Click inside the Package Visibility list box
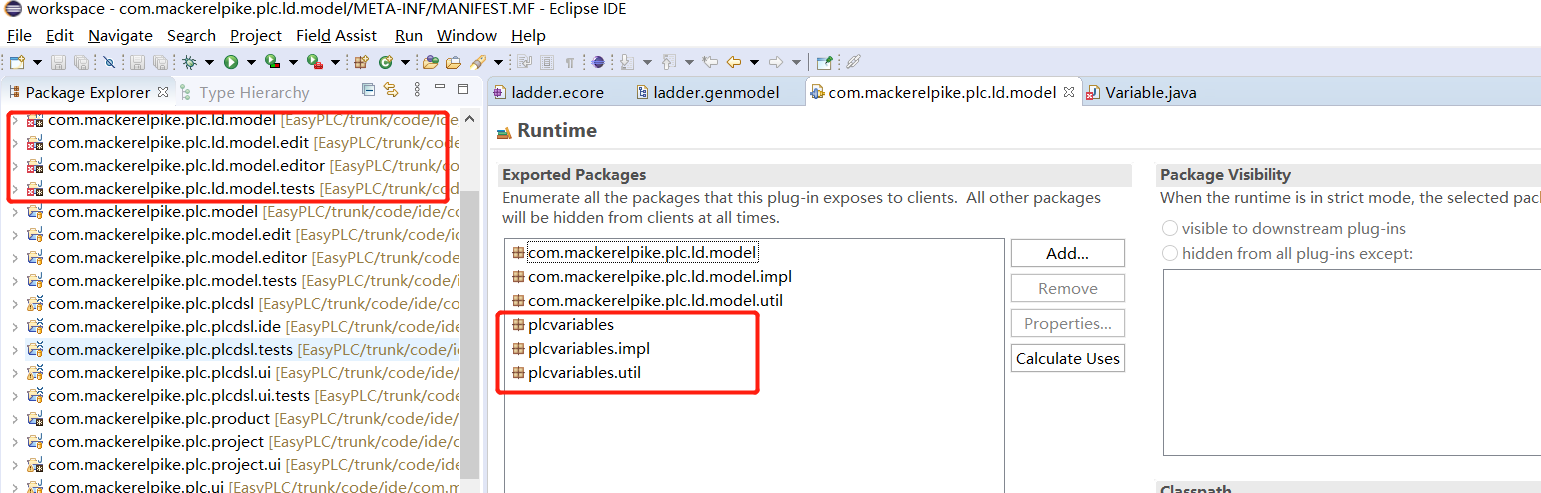Screen dimensions: 1541x493 click(x=1352, y=362)
